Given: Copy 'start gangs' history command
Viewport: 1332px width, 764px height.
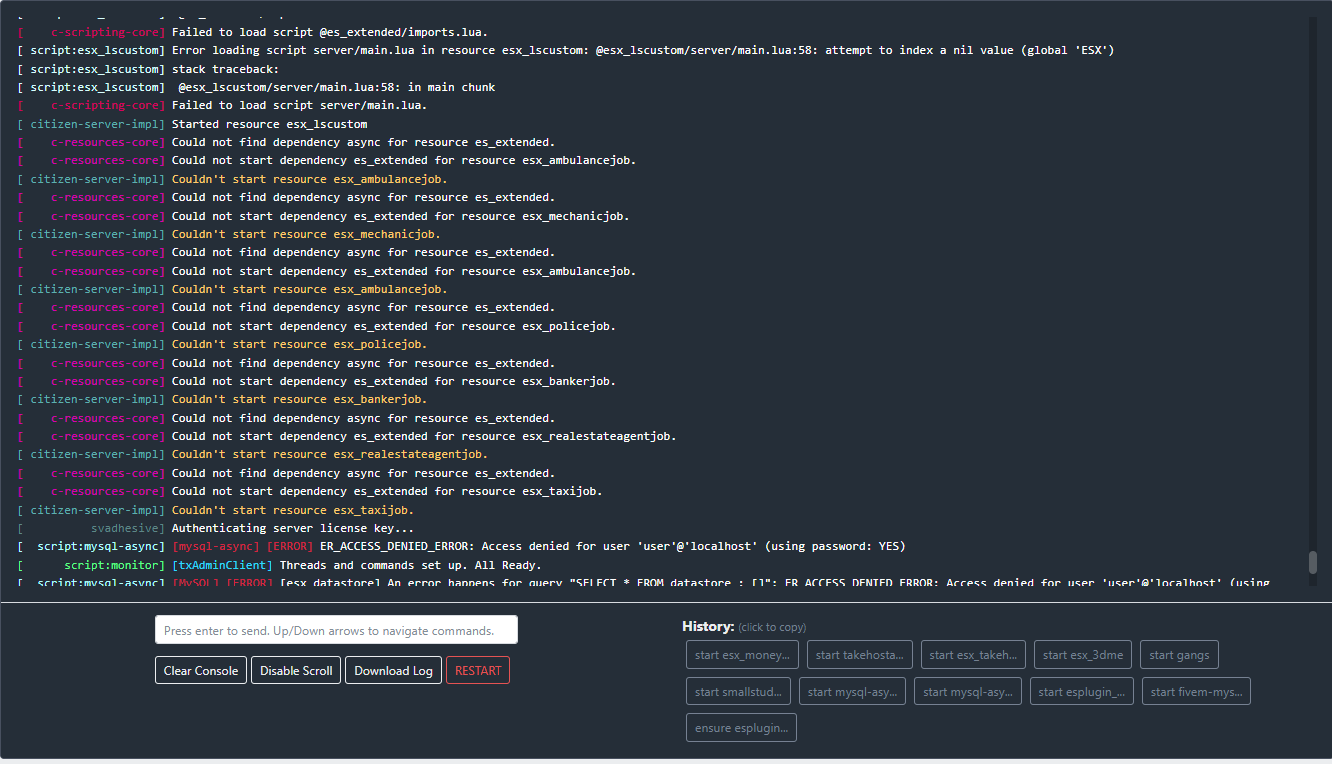Looking at the screenshot, I should click(x=1179, y=655).
